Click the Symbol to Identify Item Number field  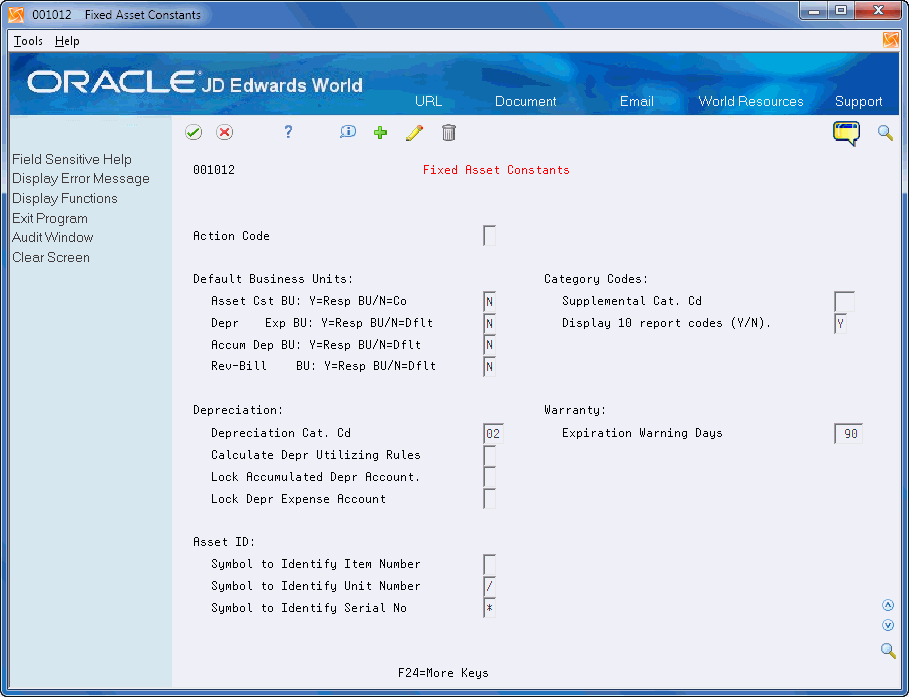coord(489,565)
